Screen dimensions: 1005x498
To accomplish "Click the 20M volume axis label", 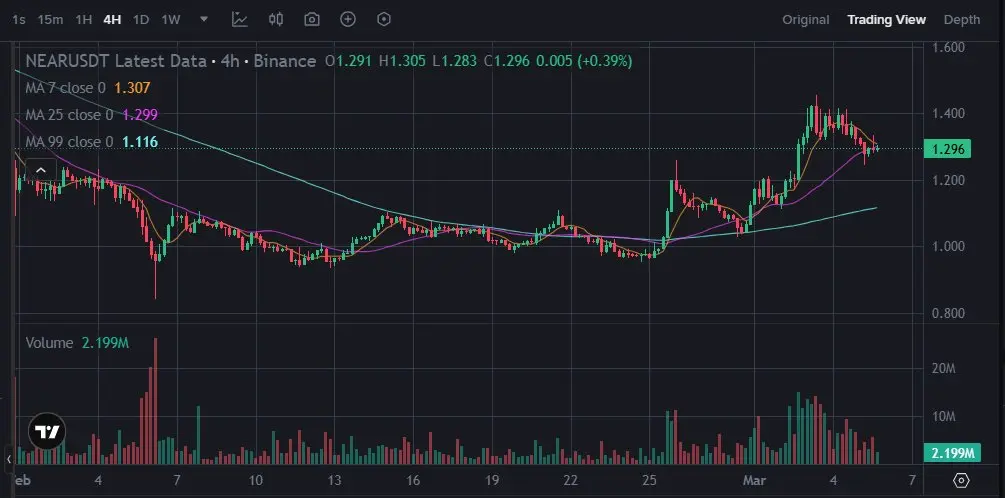I will [x=945, y=369].
